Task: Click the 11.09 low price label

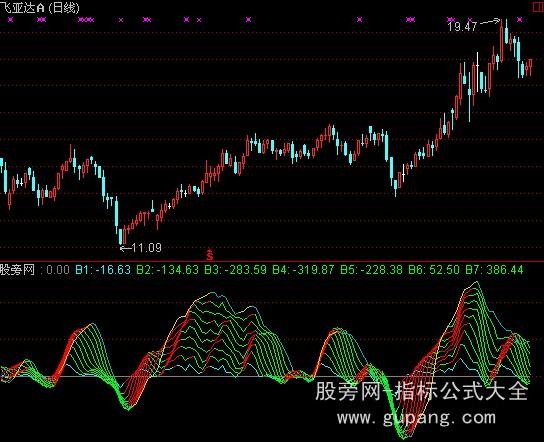Action: (147, 248)
